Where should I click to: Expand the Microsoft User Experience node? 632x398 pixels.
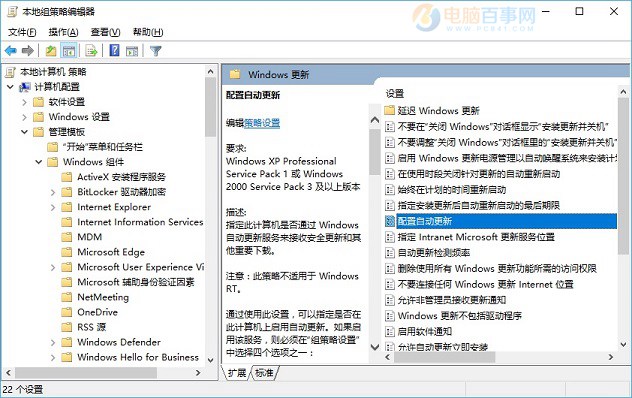click(x=53, y=267)
